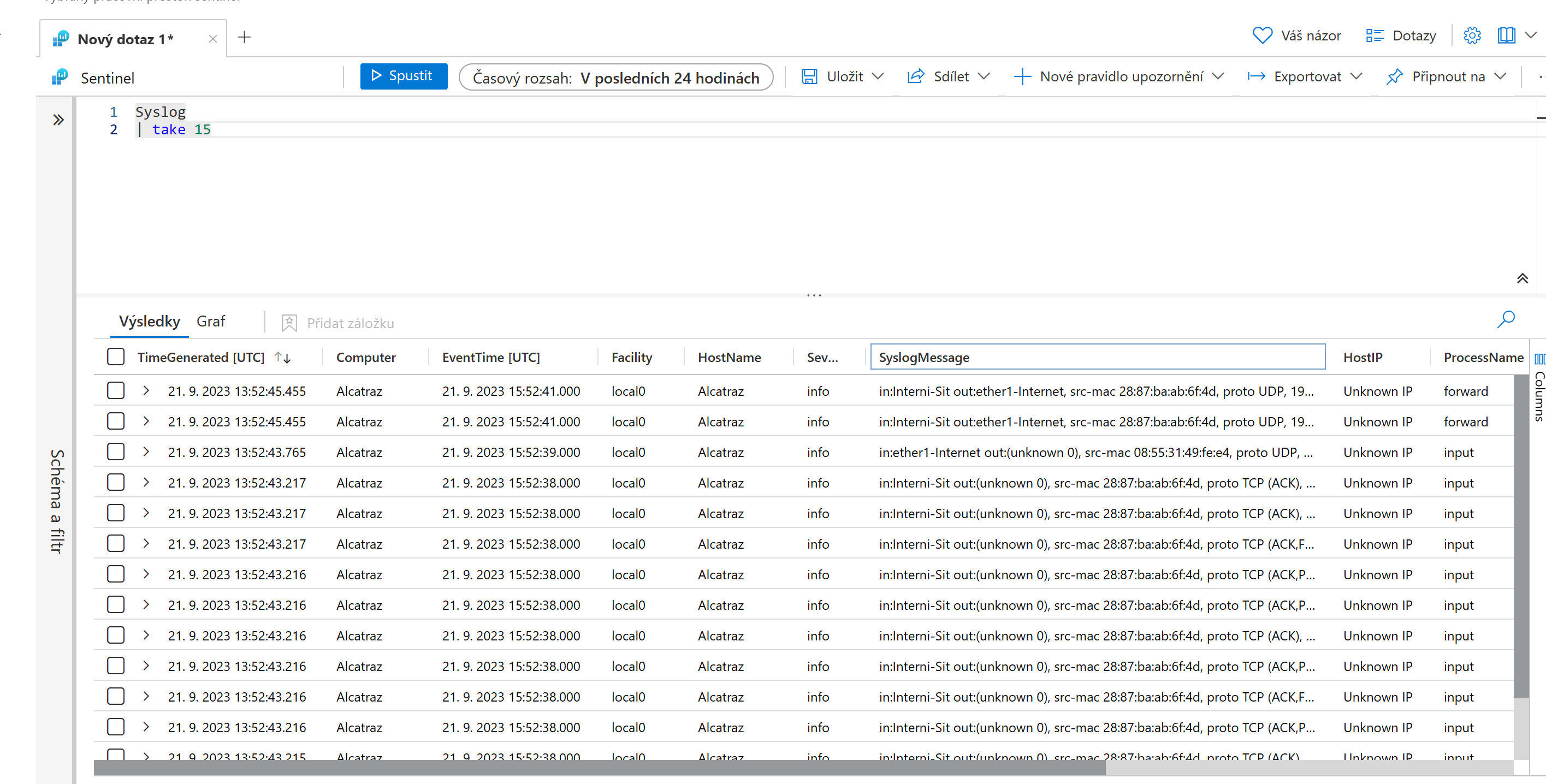
Task: Open the Uložit dropdown arrow
Action: (x=879, y=76)
